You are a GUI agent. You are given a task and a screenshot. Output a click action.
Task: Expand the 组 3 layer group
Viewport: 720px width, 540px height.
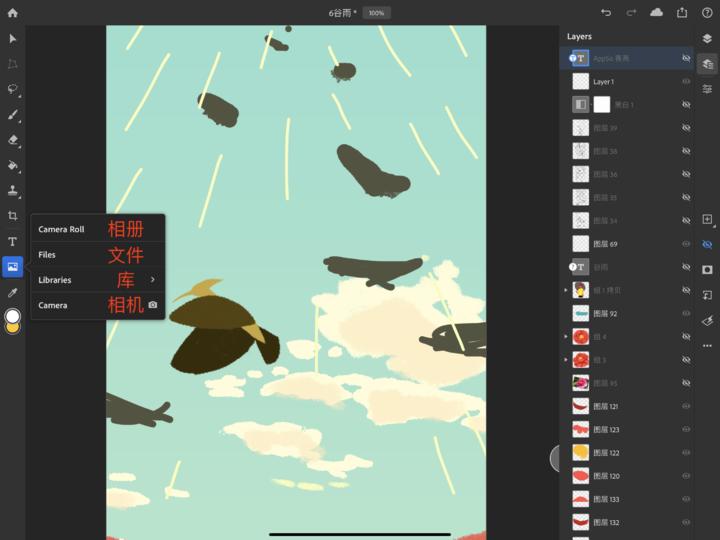[x=566, y=360]
